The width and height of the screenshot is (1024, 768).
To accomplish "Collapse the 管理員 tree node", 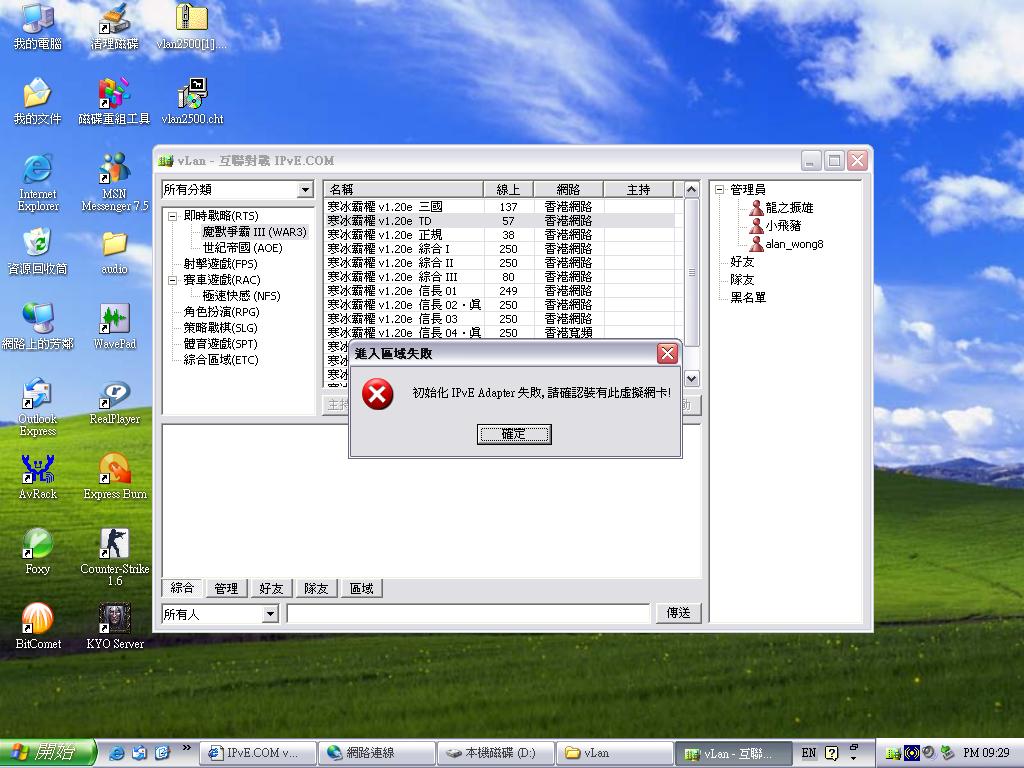I will pos(720,190).
